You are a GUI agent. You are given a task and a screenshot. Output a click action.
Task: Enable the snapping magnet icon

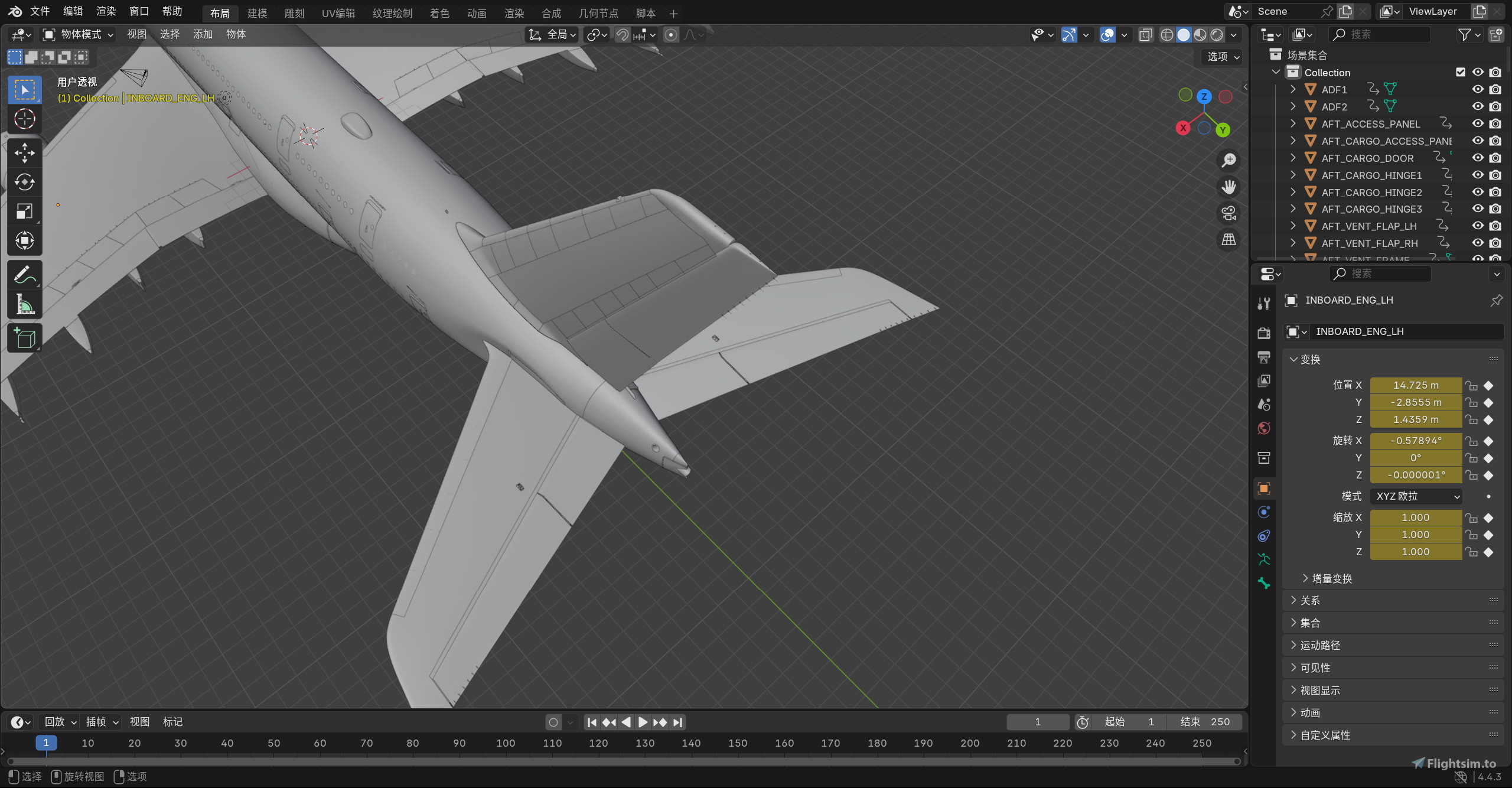621,35
